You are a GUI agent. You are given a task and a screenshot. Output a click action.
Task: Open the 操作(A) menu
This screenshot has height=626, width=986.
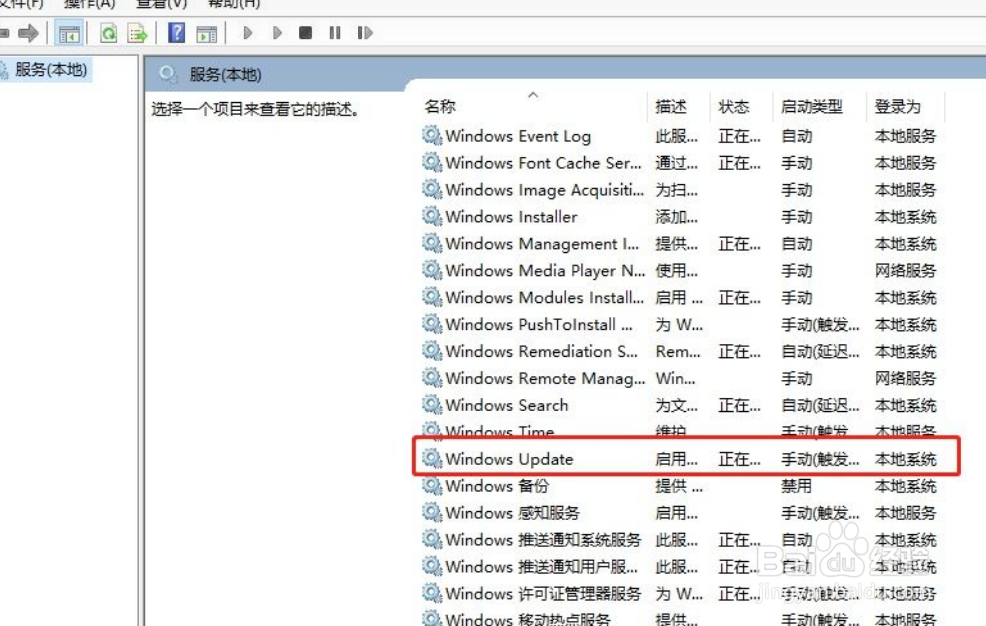click(89, 4)
